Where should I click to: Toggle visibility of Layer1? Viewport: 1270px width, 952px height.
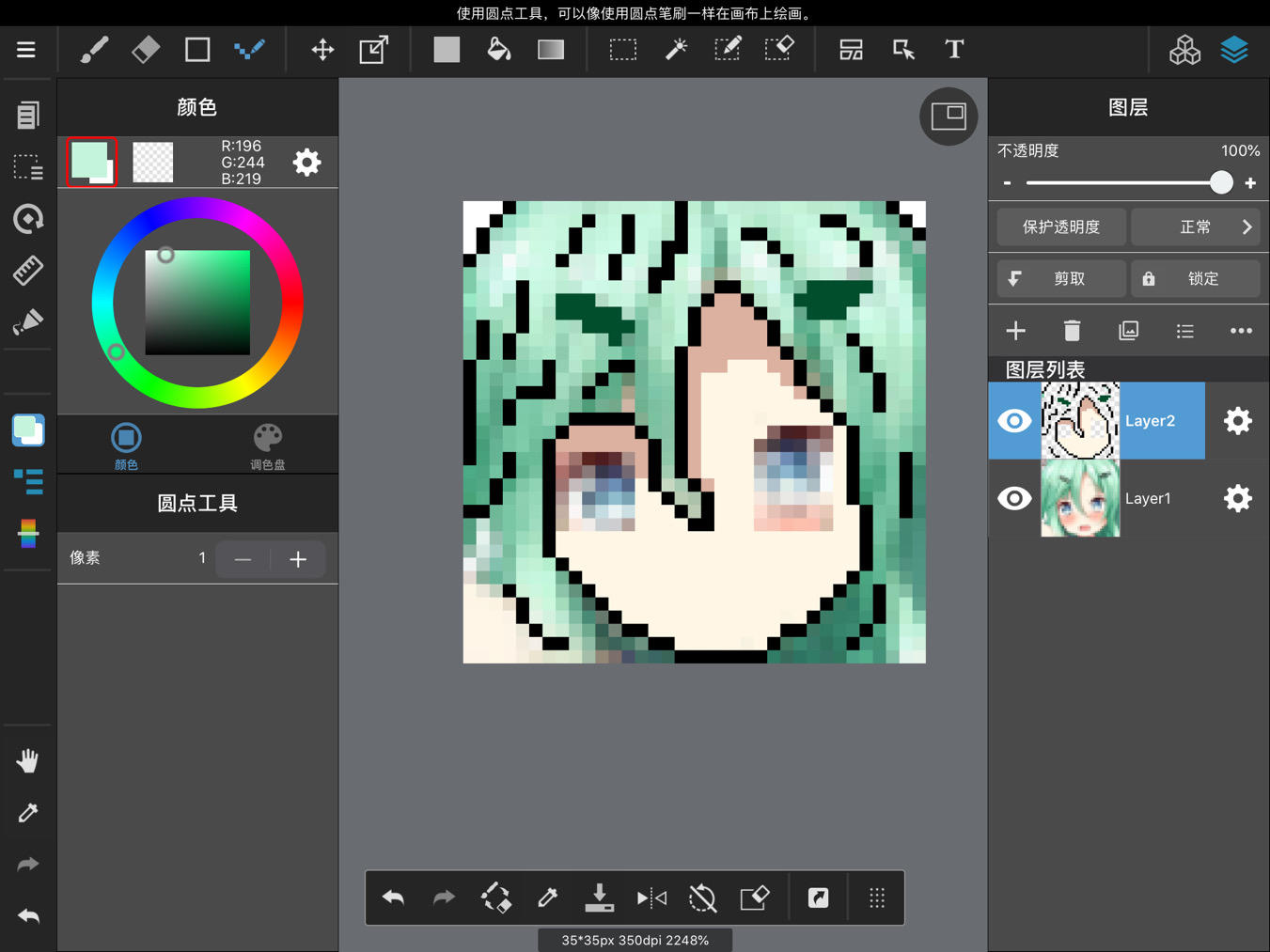(x=1014, y=498)
